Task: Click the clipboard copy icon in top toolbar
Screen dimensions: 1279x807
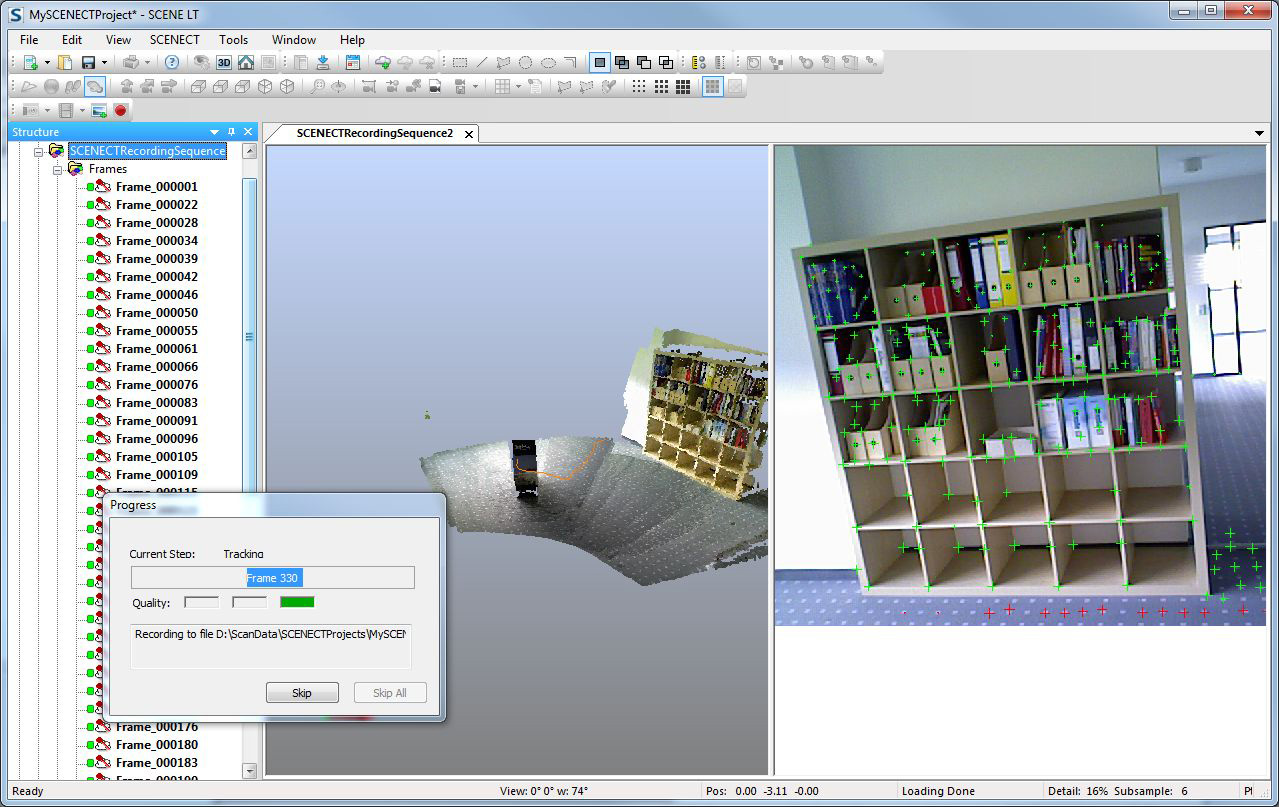Action: (x=300, y=62)
